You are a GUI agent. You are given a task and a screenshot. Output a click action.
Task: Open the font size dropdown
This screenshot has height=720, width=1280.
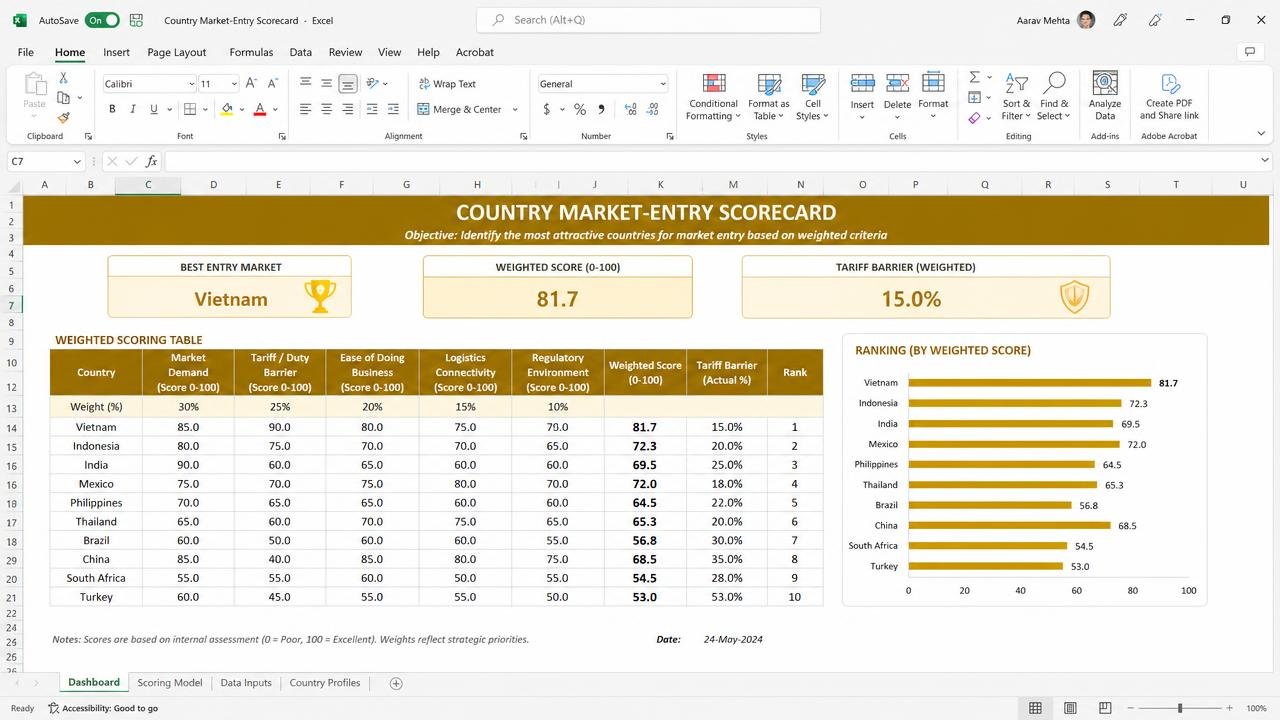[x=234, y=84]
